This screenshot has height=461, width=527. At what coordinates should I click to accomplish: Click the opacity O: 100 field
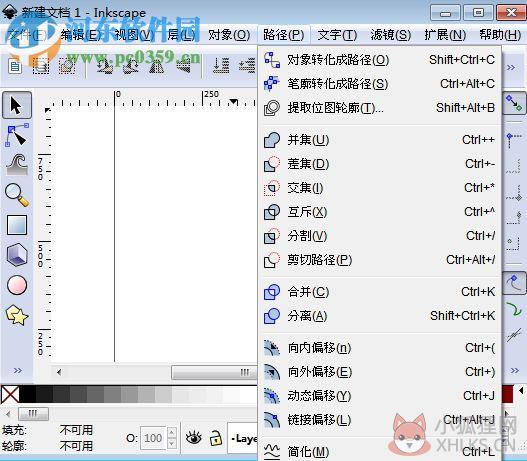pyautogui.click(x=153, y=438)
